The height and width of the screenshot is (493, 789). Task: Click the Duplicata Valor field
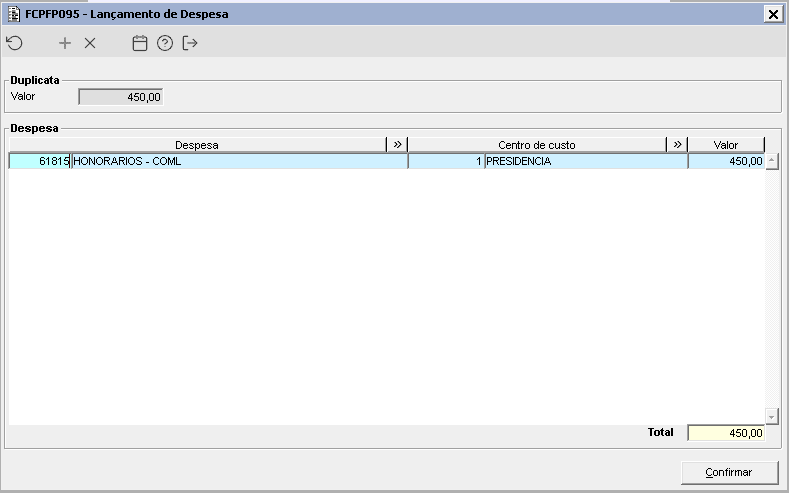[121, 97]
